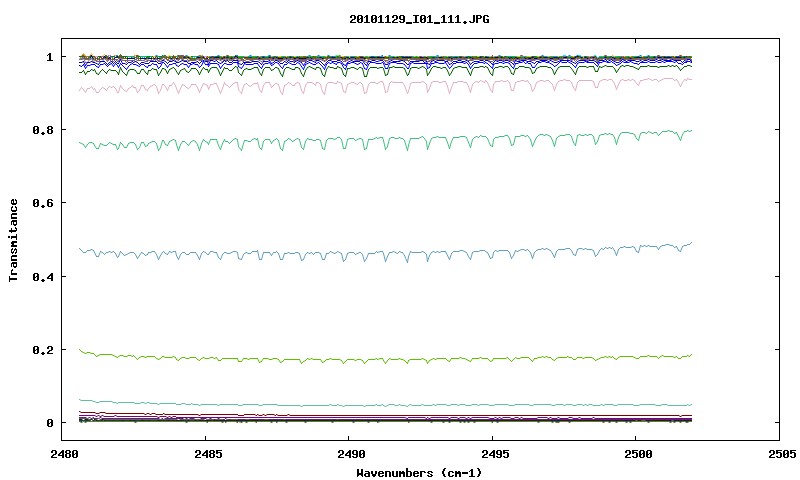Click the 2485 x-axis tick label
The width and height of the screenshot is (800, 480).
point(208,454)
